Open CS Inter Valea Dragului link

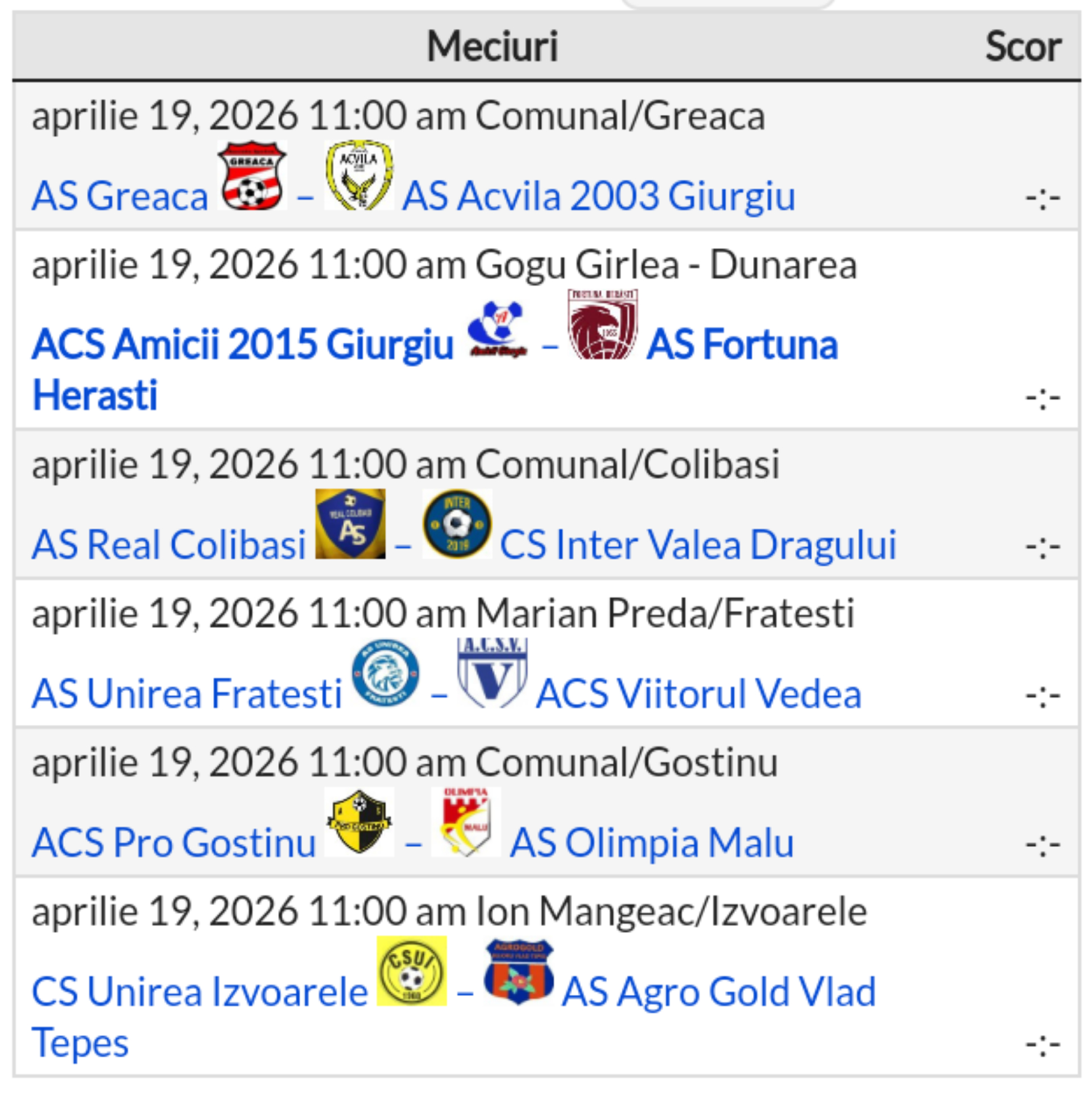click(x=698, y=544)
